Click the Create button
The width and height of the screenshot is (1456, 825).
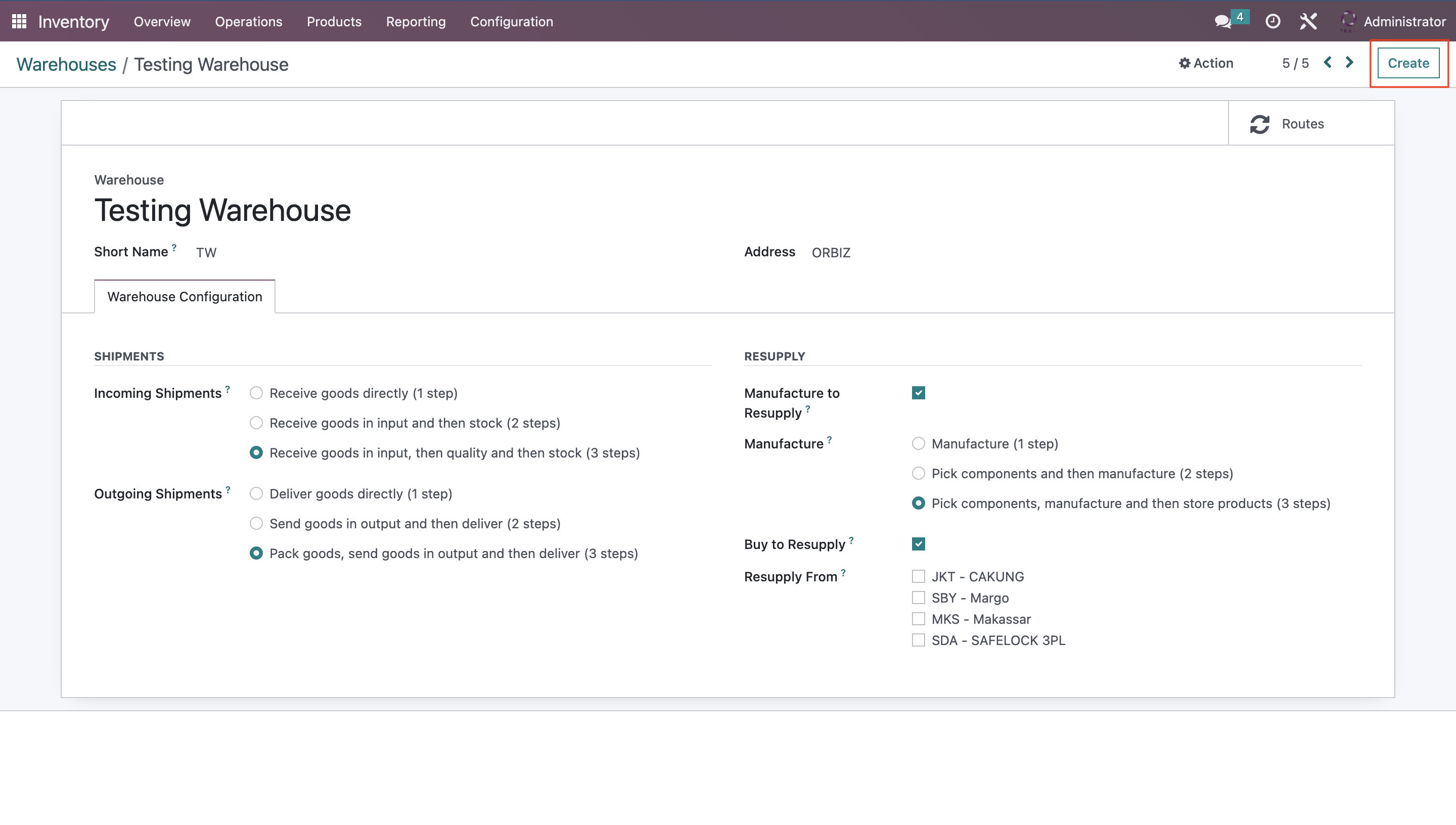click(x=1408, y=63)
